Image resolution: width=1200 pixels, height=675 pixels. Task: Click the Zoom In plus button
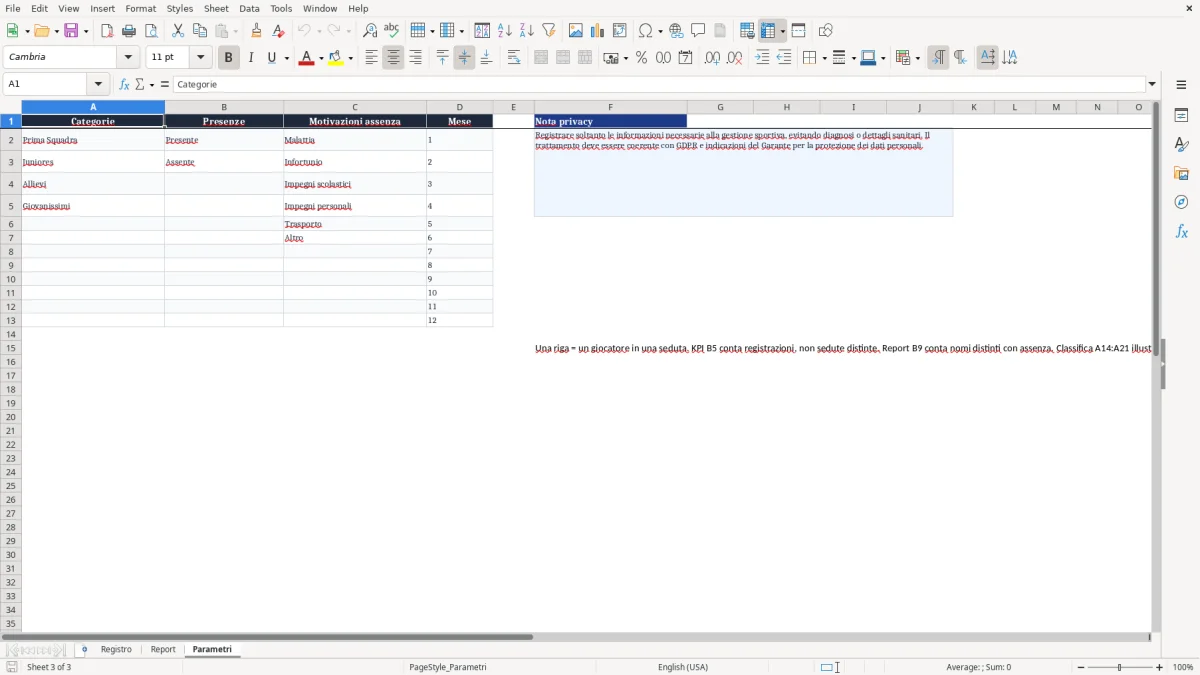coord(1160,667)
